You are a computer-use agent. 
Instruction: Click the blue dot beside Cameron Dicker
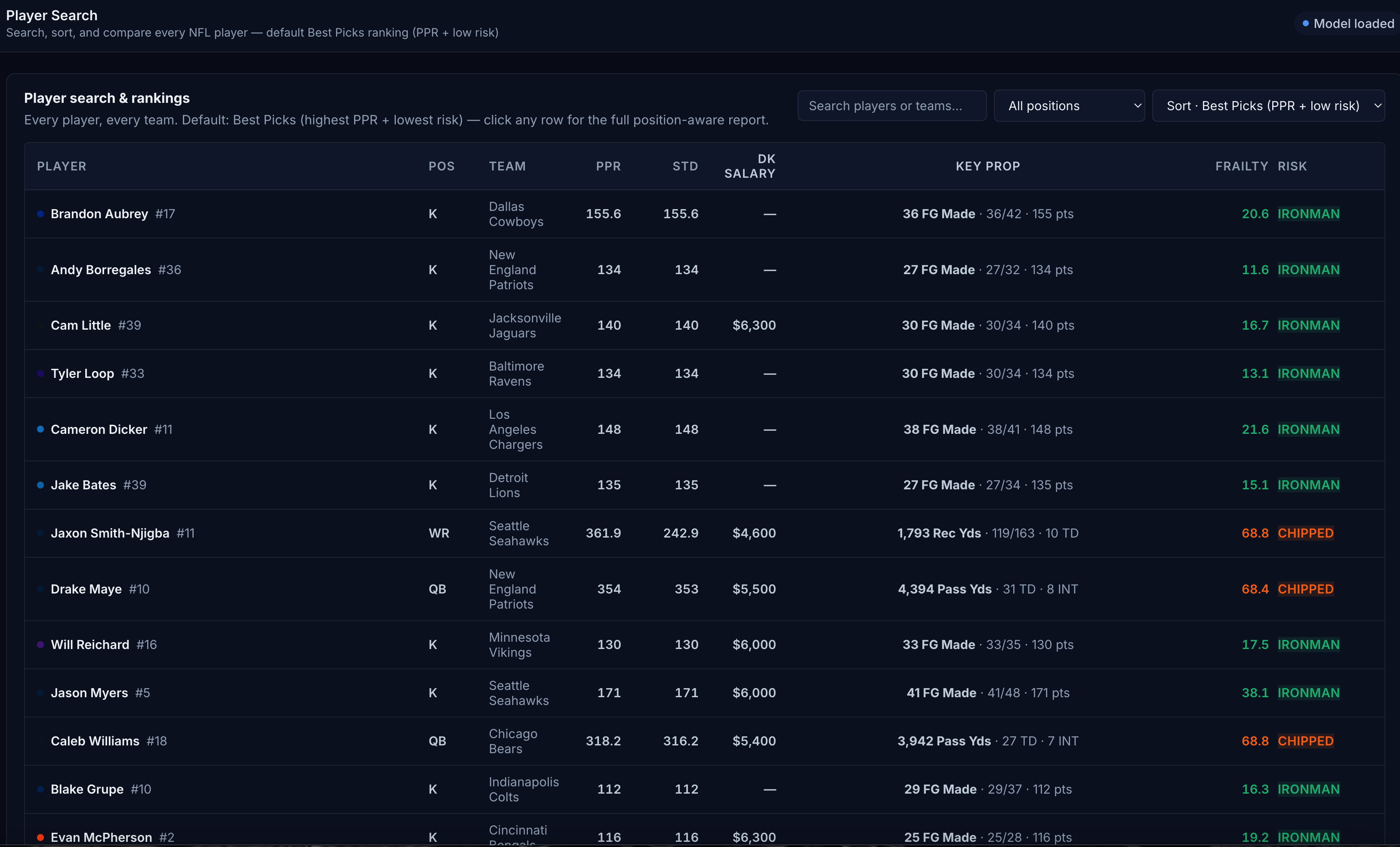click(x=40, y=429)
